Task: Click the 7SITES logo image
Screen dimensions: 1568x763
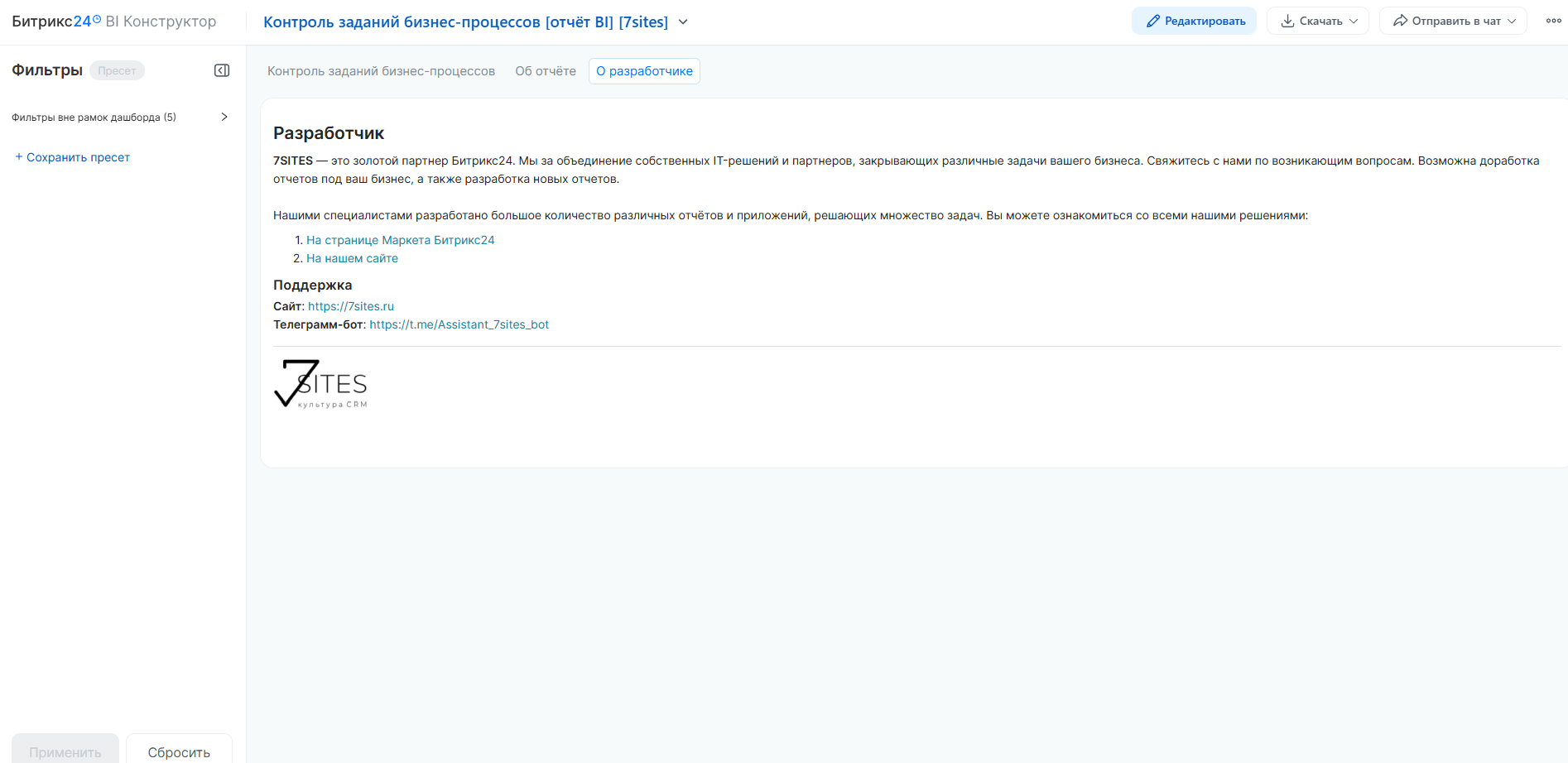Action: tap(320, 384)
